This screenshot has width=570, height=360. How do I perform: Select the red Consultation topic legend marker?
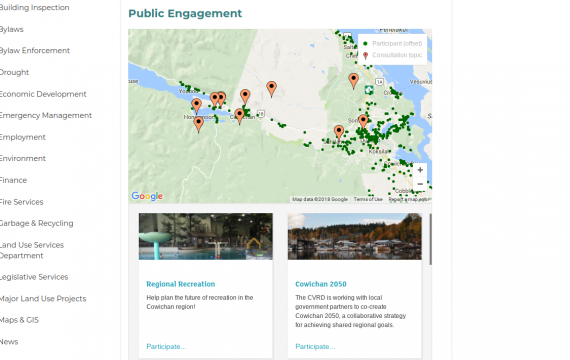pos(366,55)
